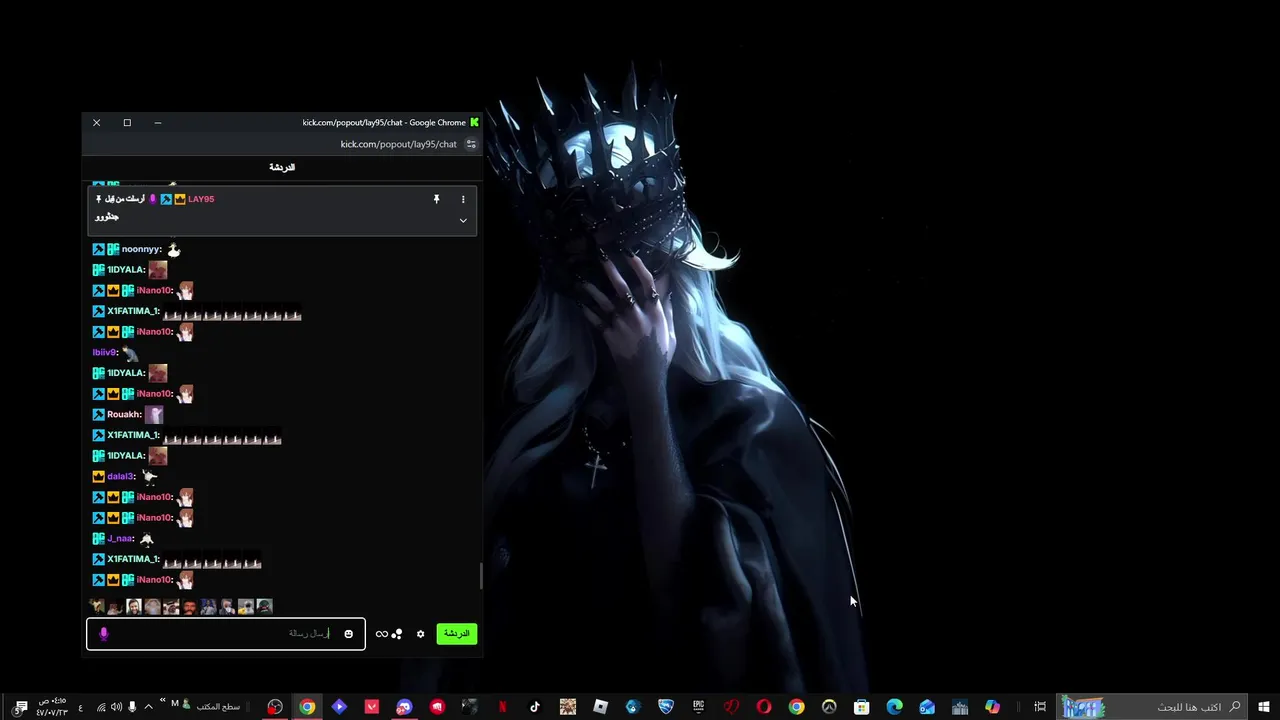Open Outlook mail from taskbar
This screenshot has width=1280, height=720.
(927, 706)
